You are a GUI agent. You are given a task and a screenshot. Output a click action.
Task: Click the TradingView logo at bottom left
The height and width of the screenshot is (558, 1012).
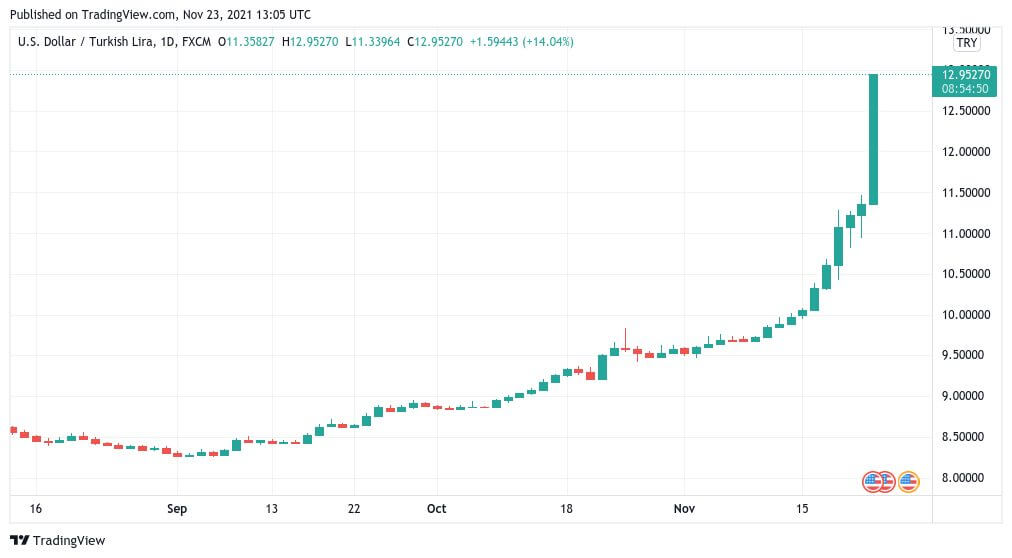(x=57, y=541)
